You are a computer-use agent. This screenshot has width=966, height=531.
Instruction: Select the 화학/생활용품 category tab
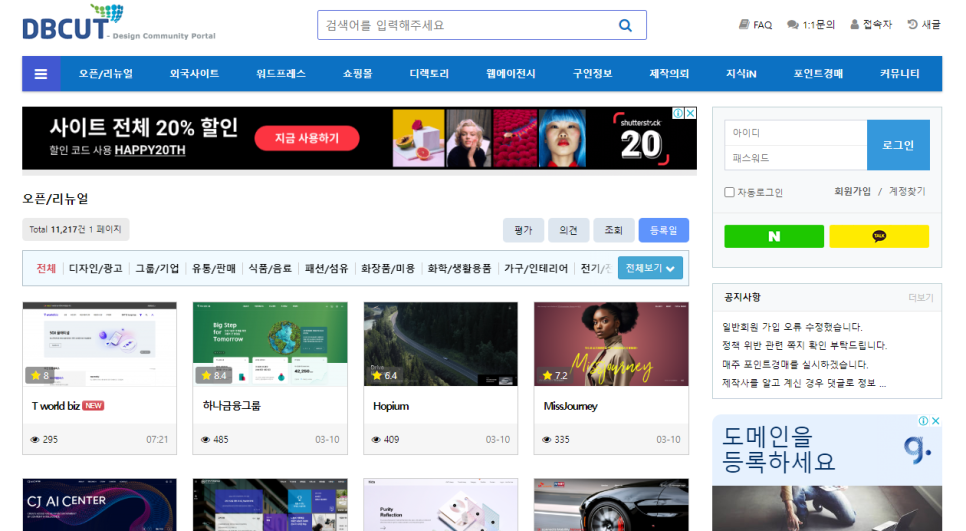tap(459, 269)
